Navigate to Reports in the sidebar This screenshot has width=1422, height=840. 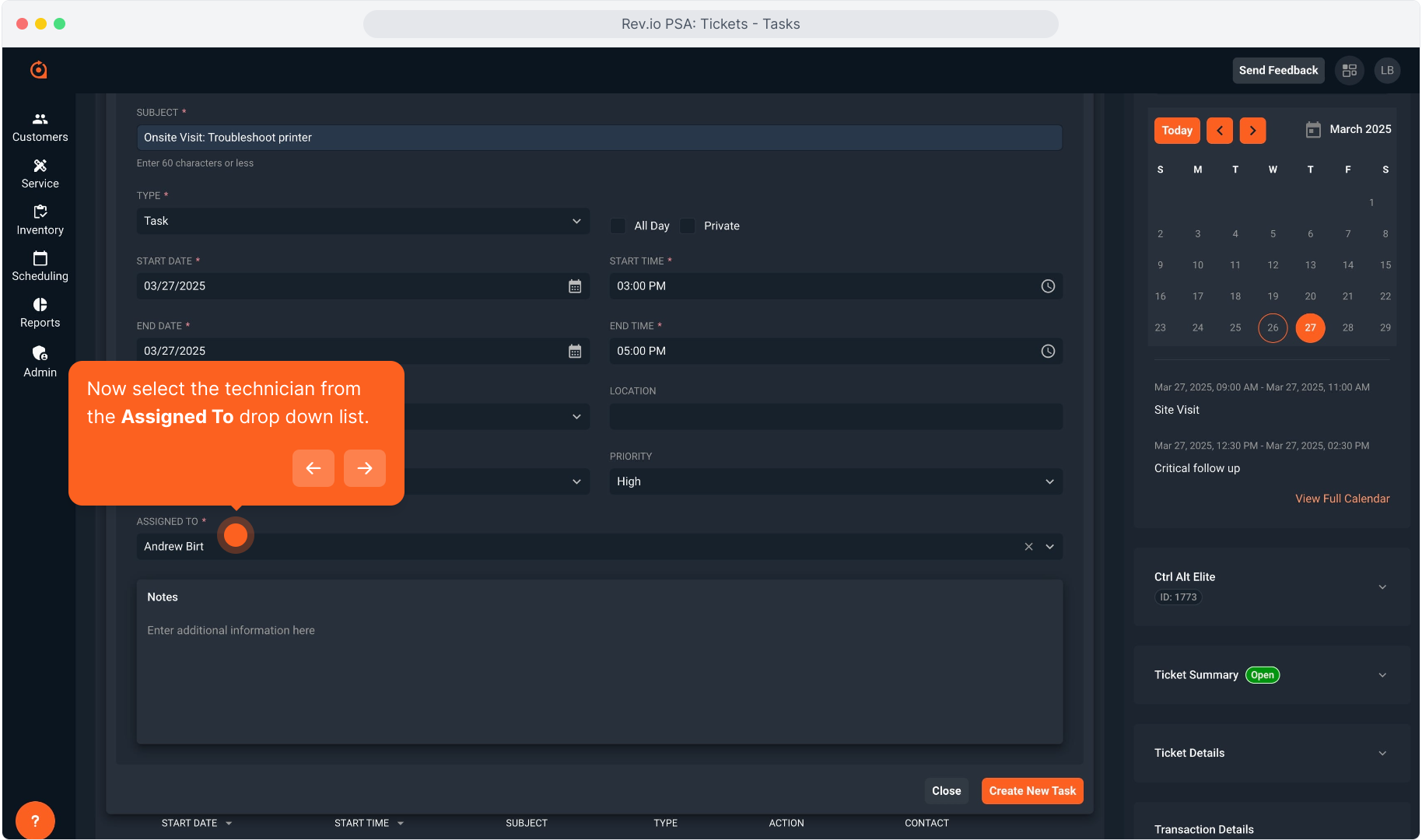pos(40,313)
